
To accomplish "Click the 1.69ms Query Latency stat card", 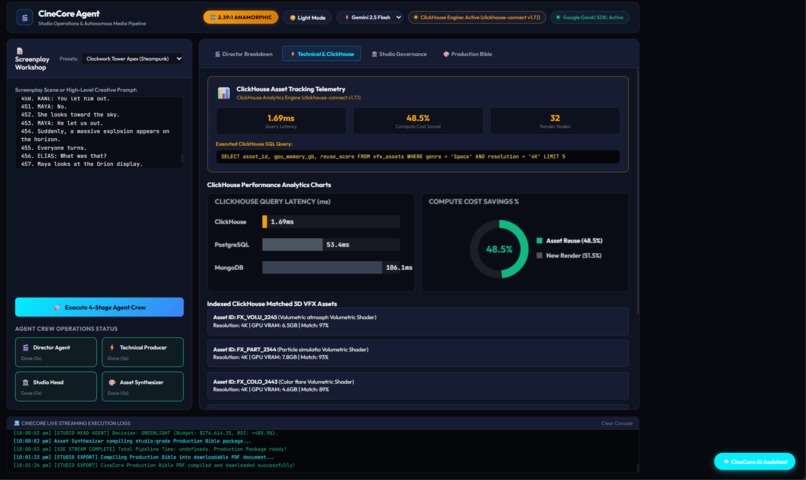I will tap(281, 121).
